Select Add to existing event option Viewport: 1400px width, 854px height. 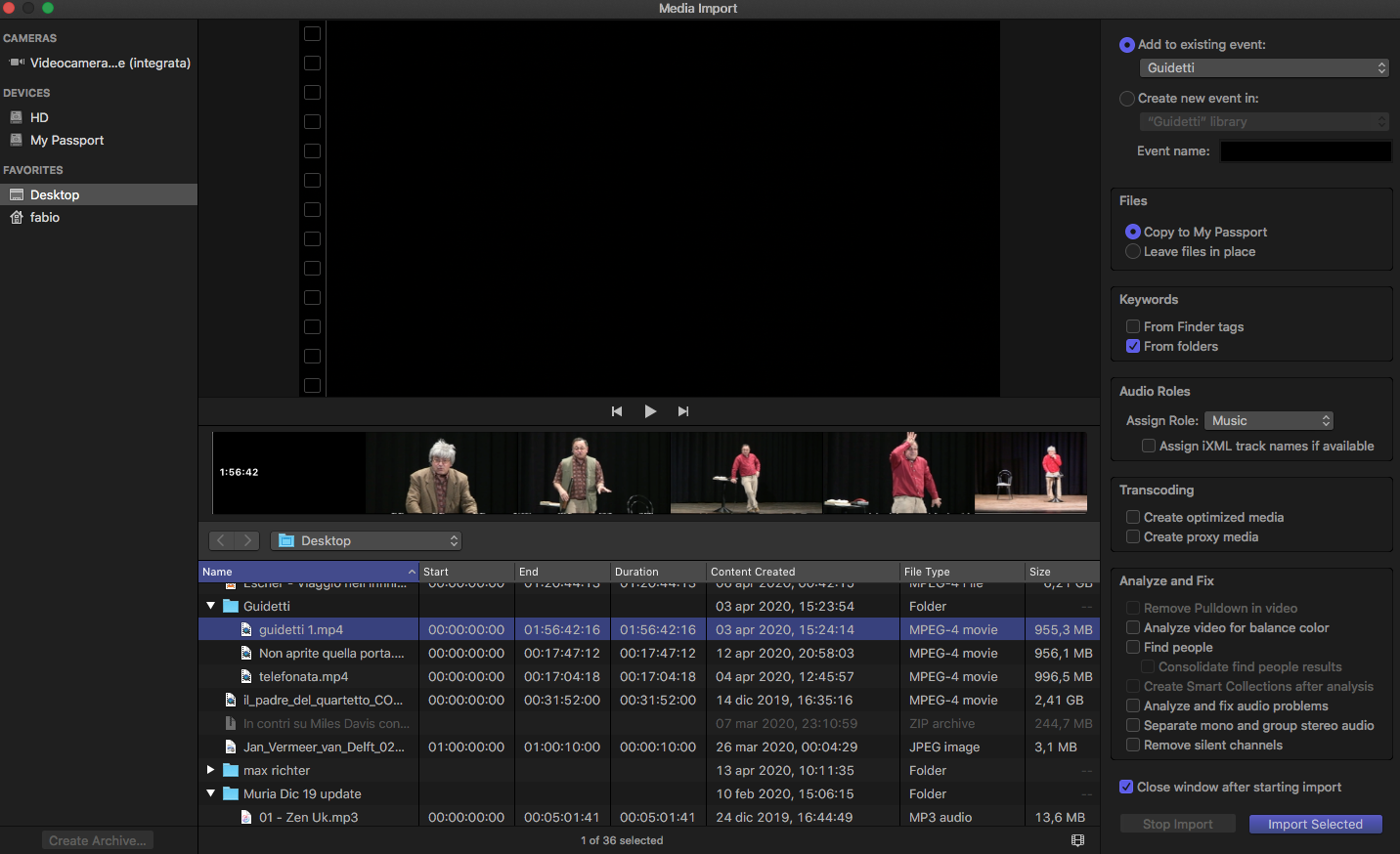(1127, 45)
